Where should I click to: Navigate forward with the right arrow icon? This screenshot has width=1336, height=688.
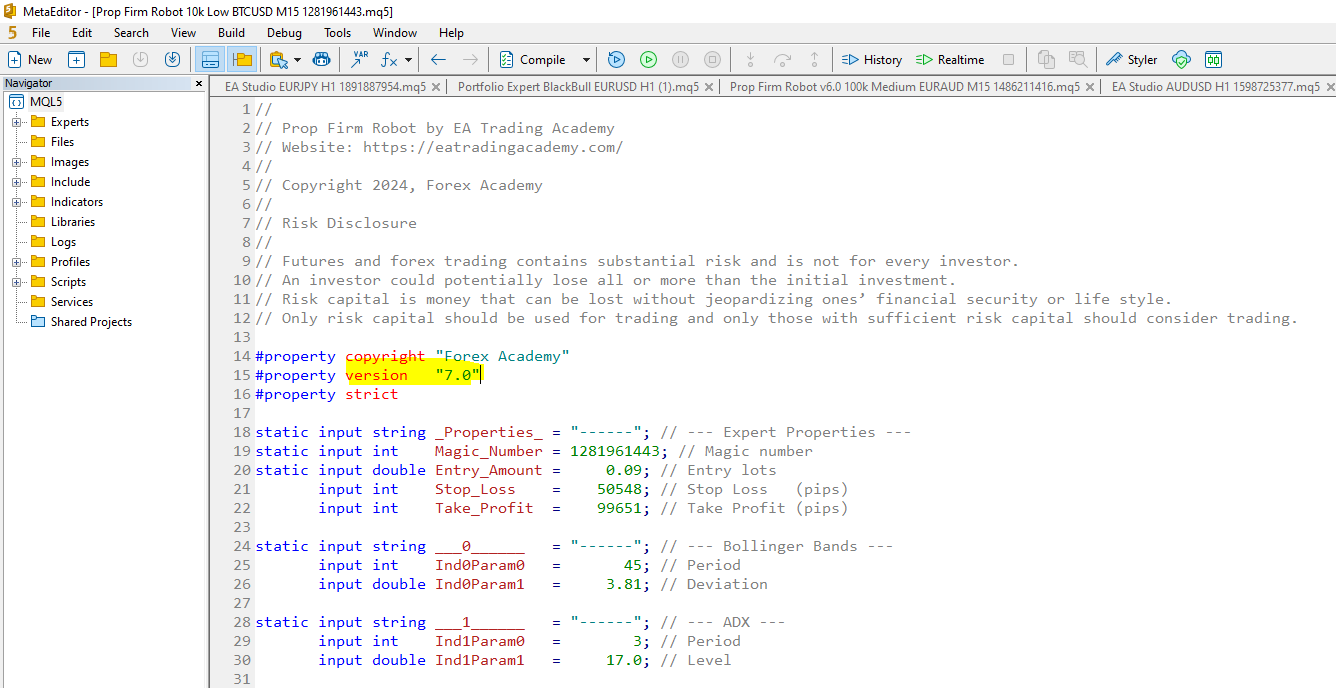click(x=470, y=60)
